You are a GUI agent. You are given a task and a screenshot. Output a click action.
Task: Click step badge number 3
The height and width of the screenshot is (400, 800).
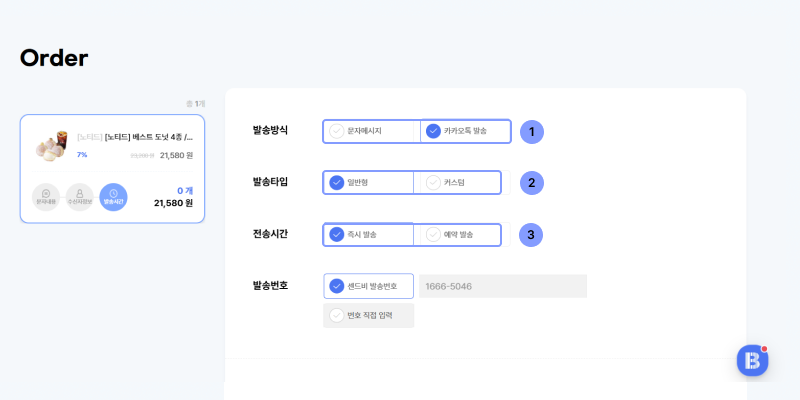pyautogui.click(x=531, y=235)
